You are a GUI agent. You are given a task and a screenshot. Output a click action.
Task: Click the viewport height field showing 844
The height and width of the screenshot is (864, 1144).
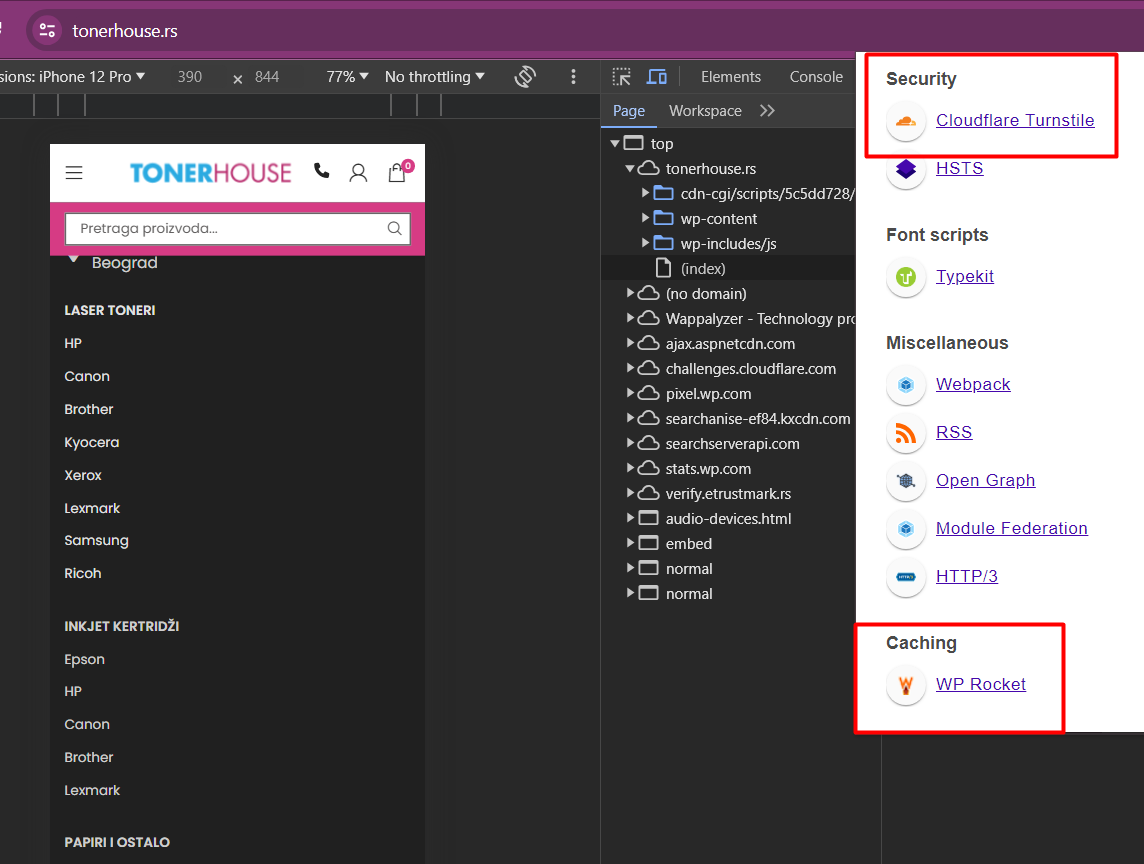coord(267,77)
